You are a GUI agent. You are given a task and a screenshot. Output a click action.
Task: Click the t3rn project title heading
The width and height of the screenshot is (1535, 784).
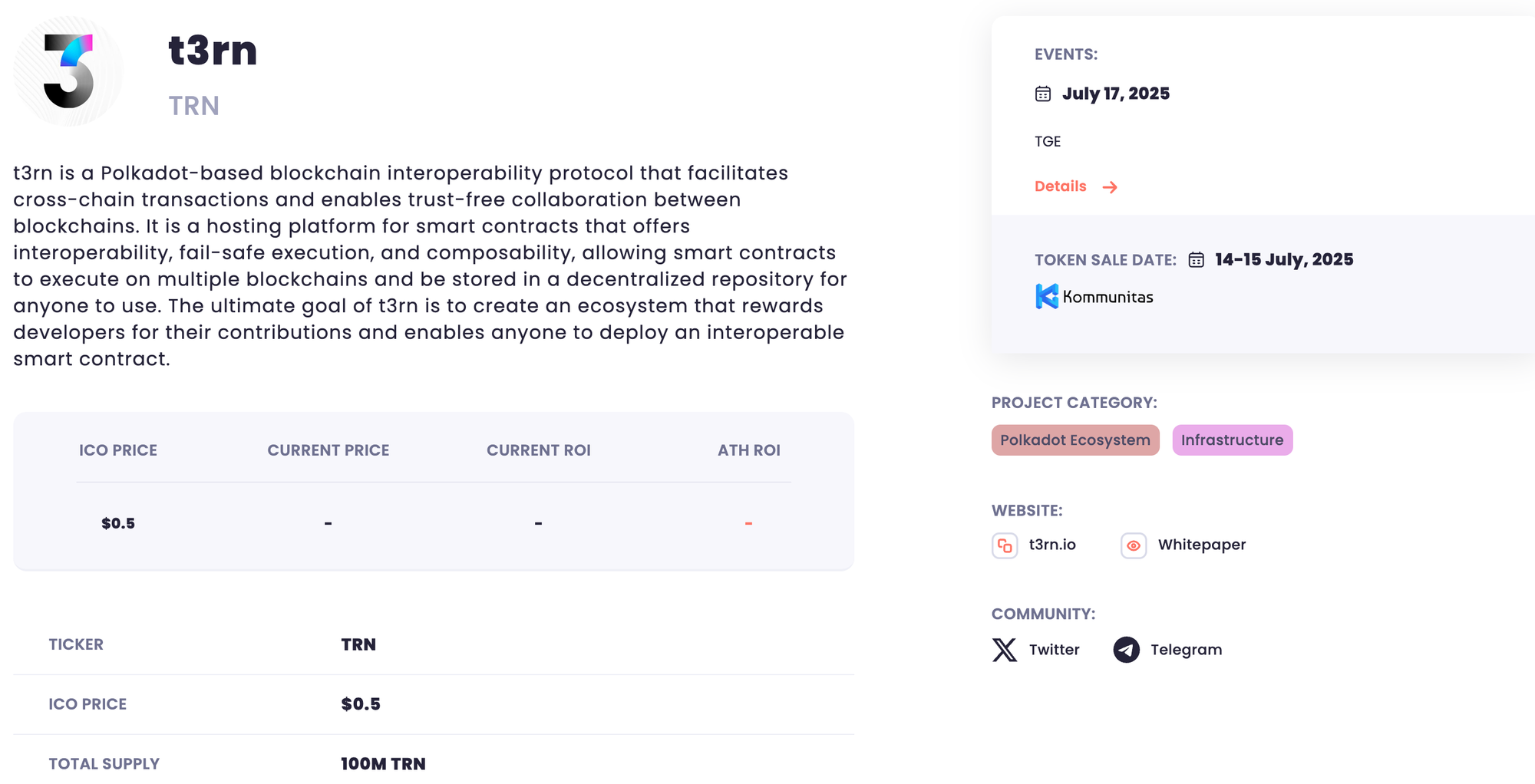tap(213, 51)
